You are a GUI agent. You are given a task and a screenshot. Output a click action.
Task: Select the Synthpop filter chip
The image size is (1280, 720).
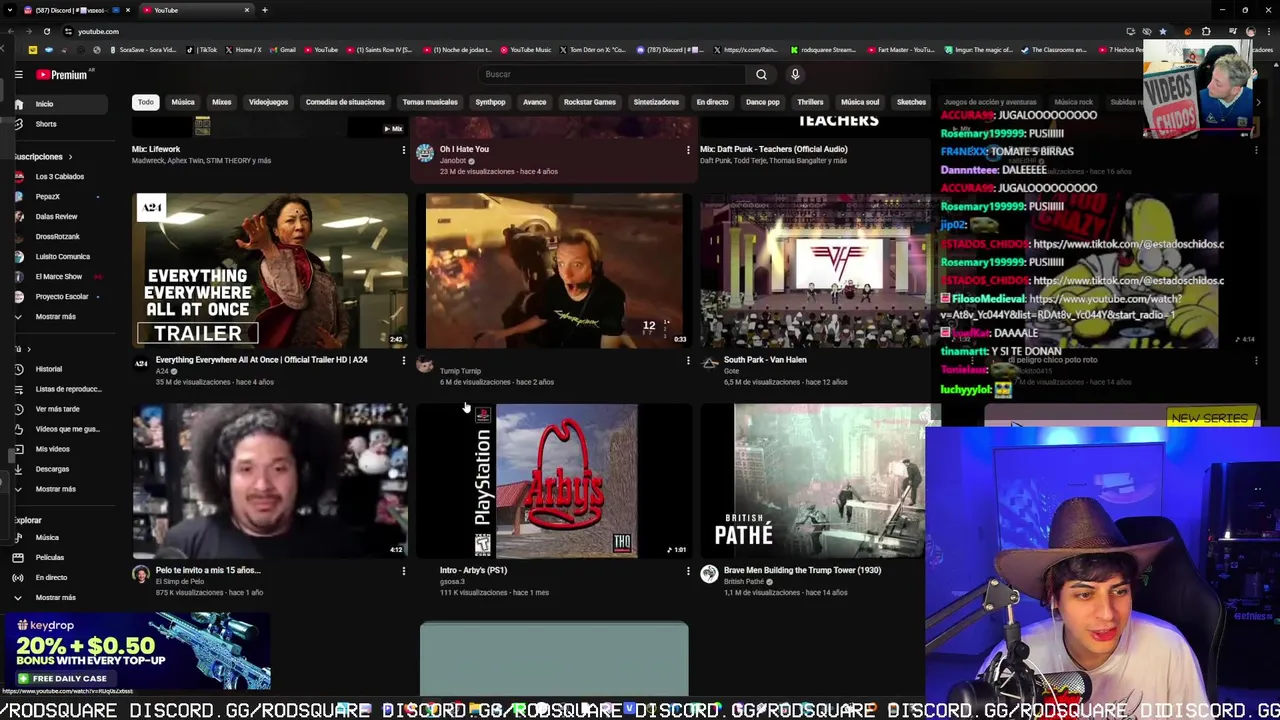coord(490,102)
